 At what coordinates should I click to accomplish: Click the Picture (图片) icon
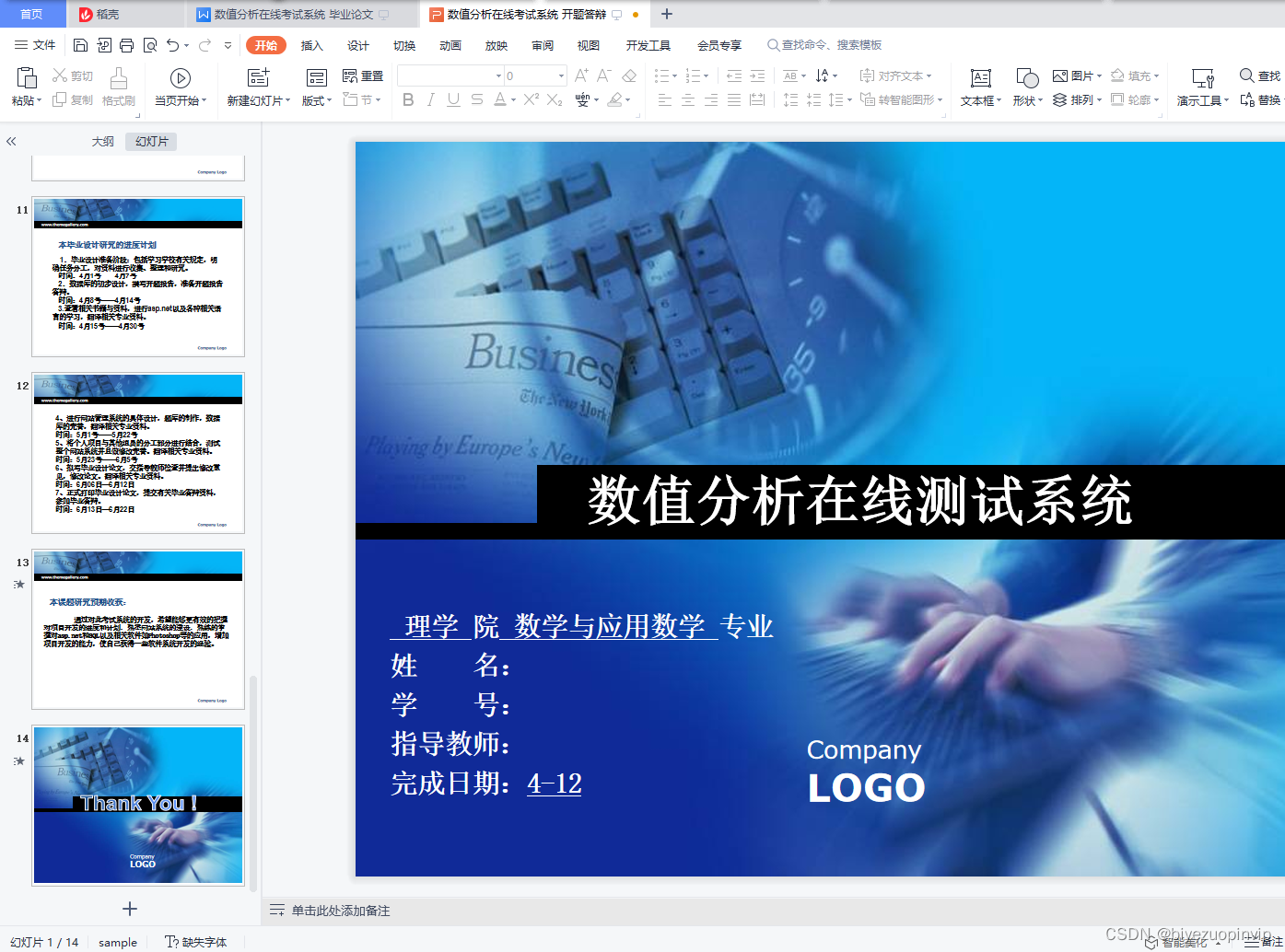1060,75
